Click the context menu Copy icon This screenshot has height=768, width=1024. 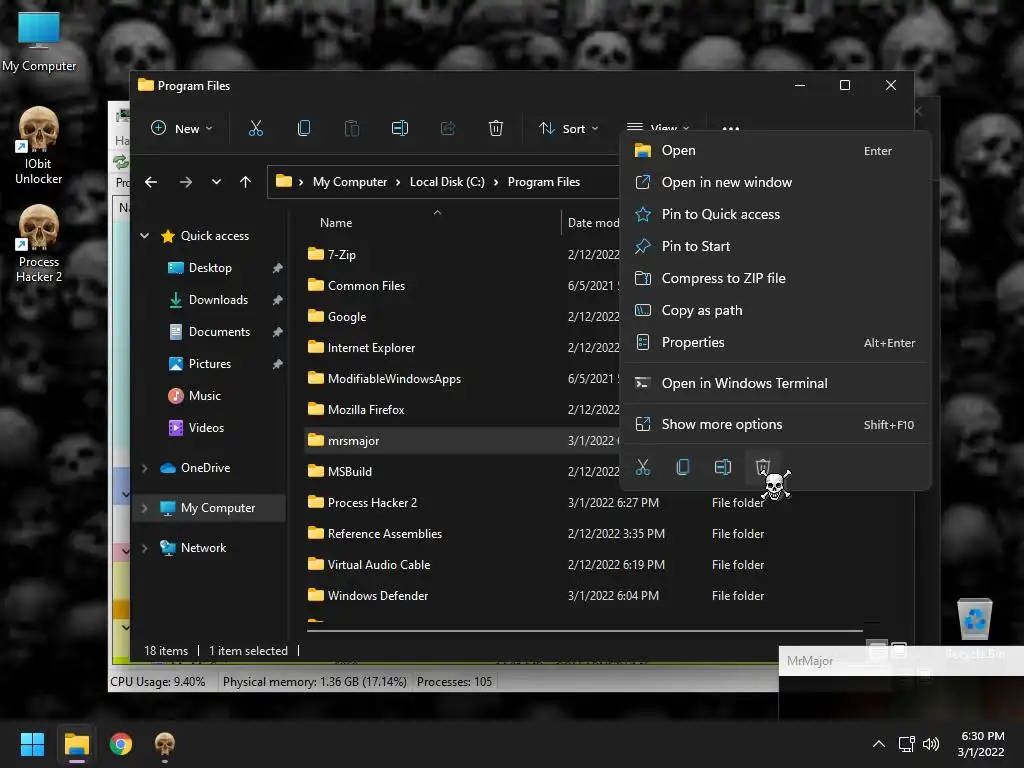[682, 467]
